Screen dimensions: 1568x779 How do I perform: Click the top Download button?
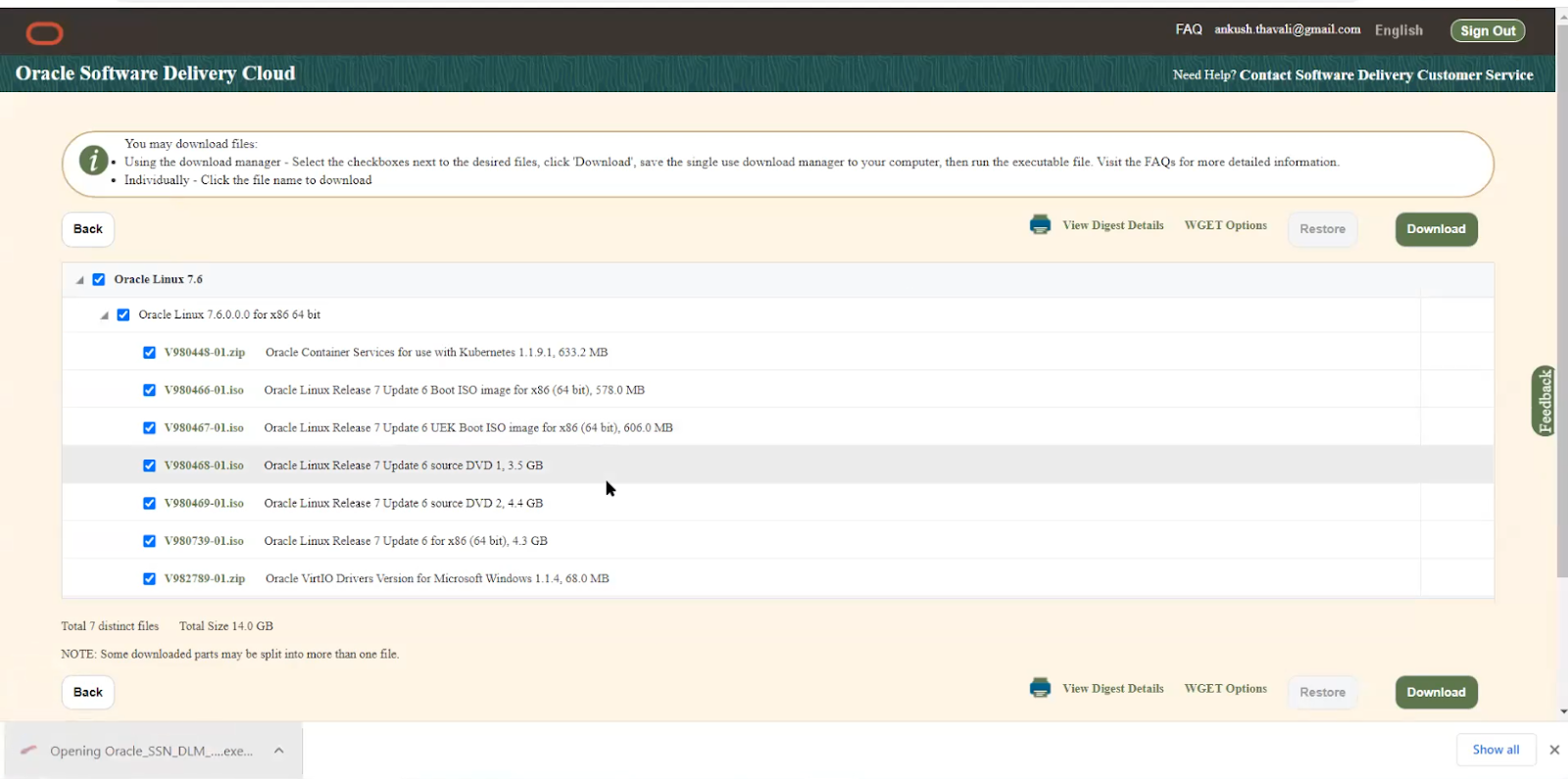pyautogui.click(x=1436, y=229)
